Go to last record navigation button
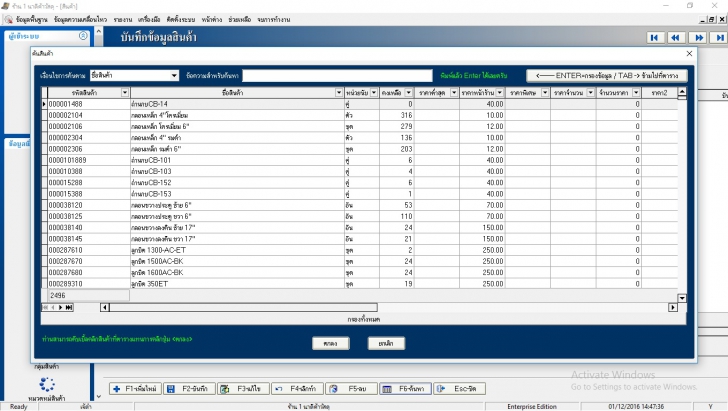 (719, 38)
